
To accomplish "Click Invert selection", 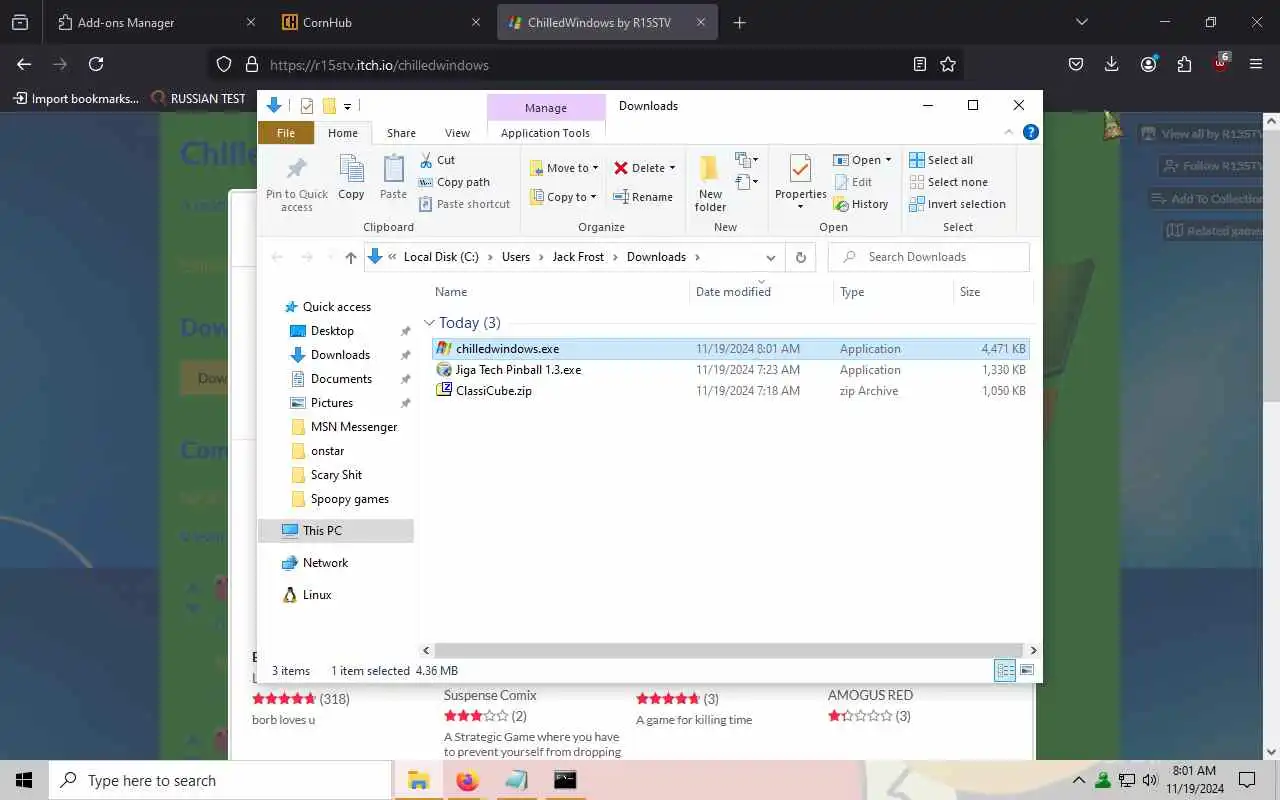I will point(957,204).
